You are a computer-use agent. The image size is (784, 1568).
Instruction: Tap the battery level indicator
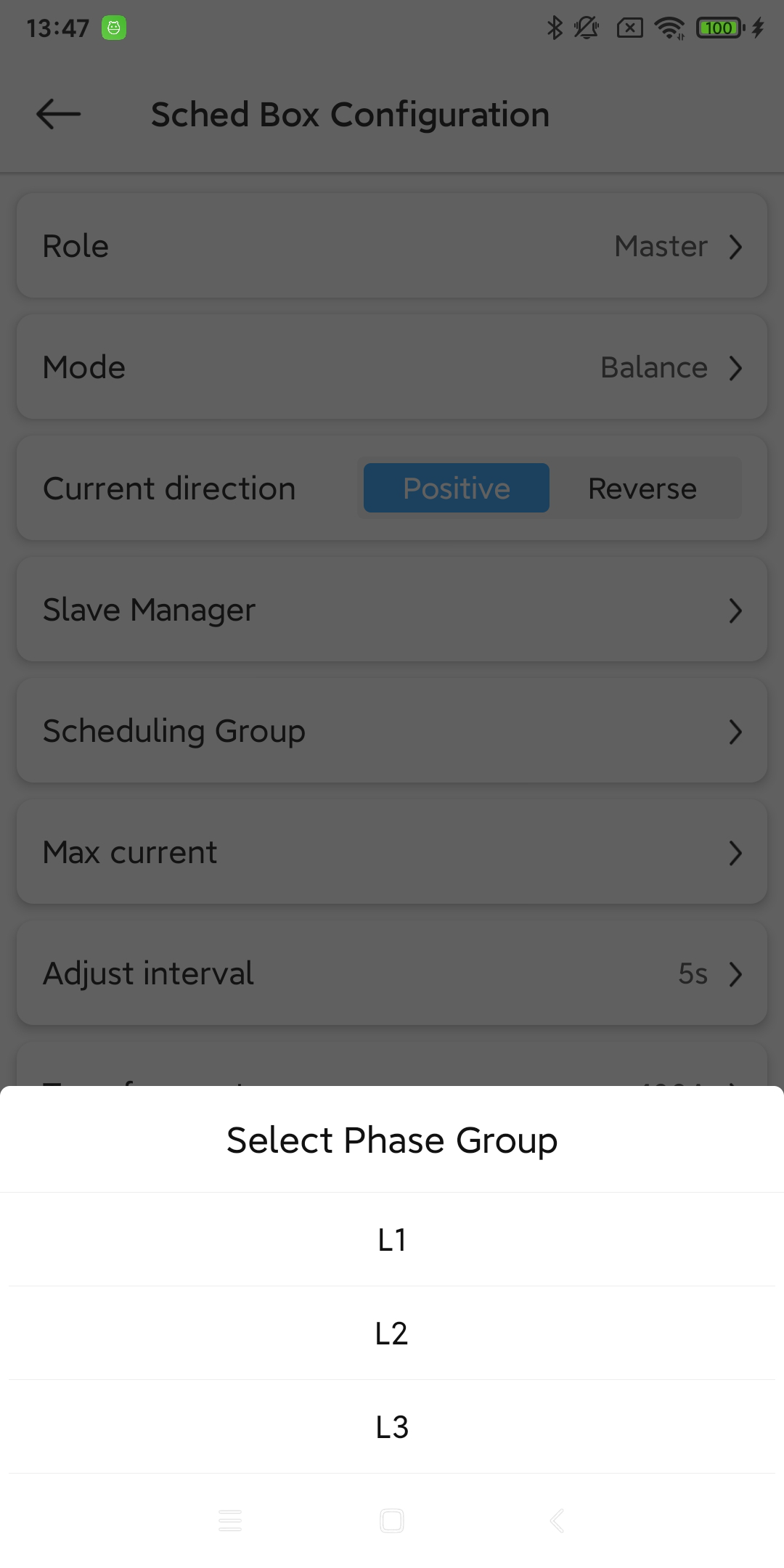pos(719,28)
